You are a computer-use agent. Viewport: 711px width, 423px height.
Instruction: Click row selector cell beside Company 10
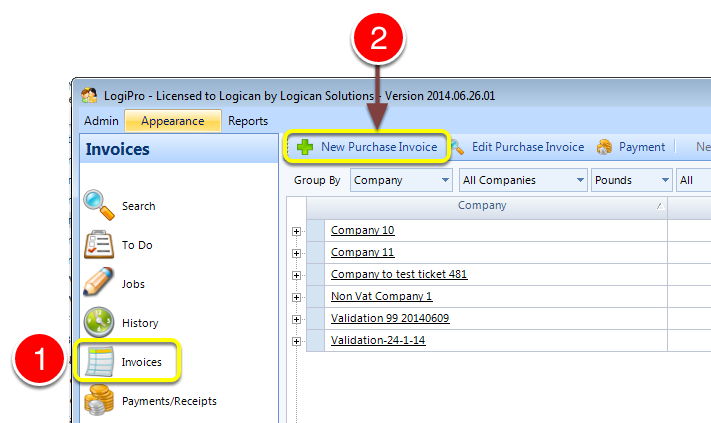[x=316, y=230]
